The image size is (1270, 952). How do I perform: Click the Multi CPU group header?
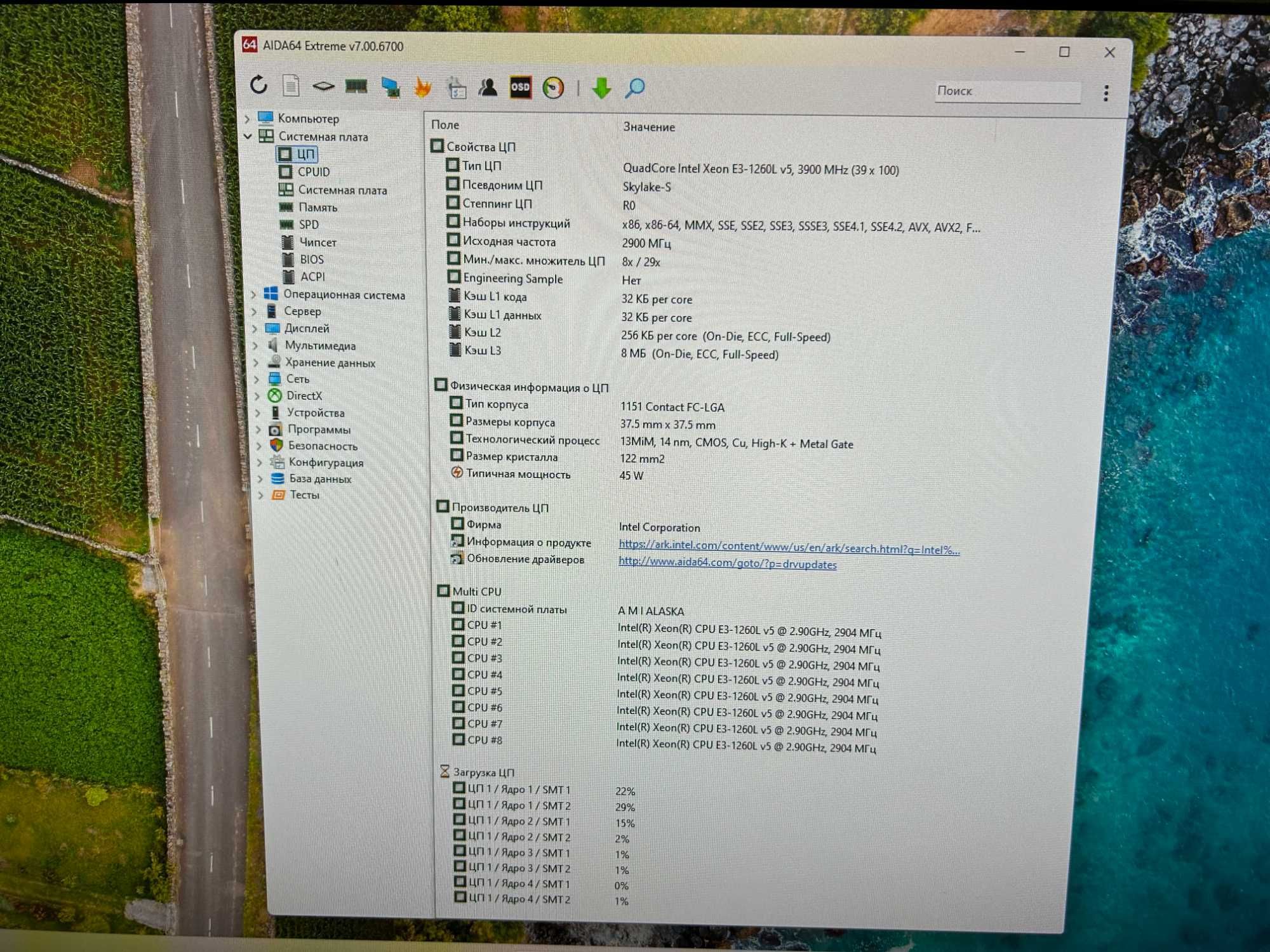(470, 592)
